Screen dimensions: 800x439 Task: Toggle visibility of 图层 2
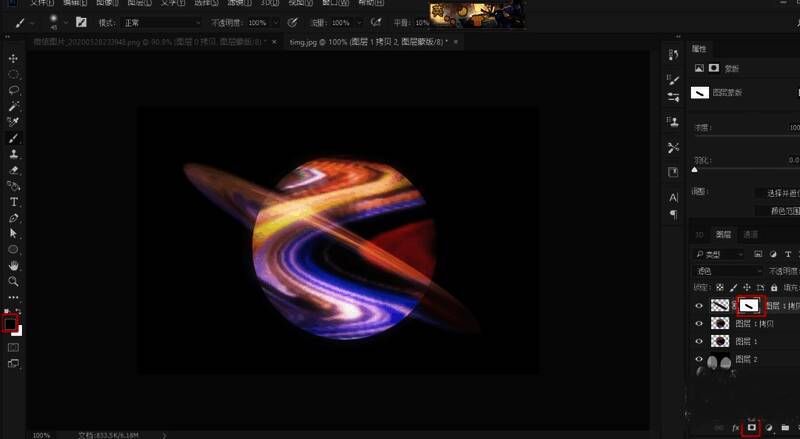(x=699, y=359)
